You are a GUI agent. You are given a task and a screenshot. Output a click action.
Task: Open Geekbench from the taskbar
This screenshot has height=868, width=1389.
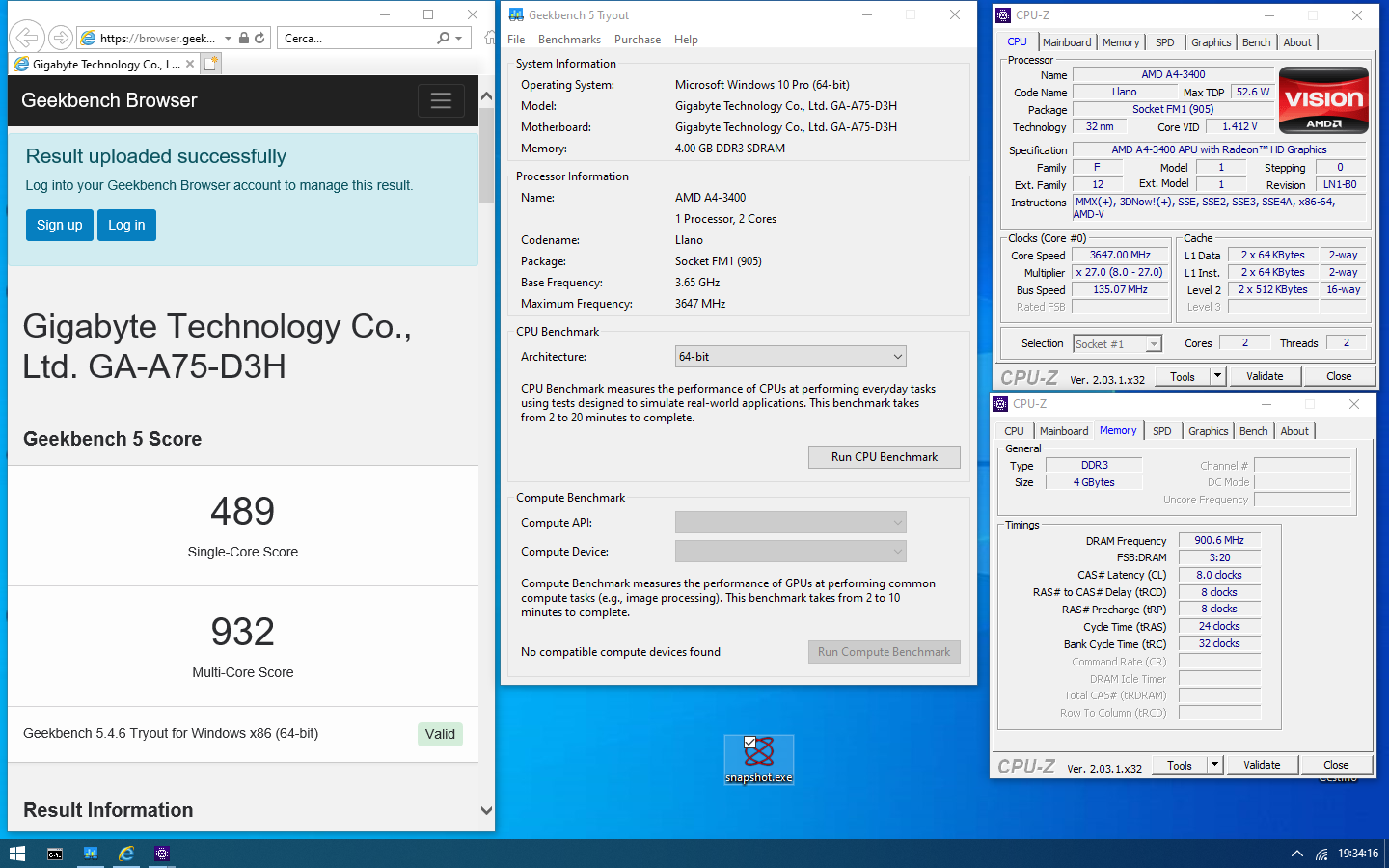91,854
